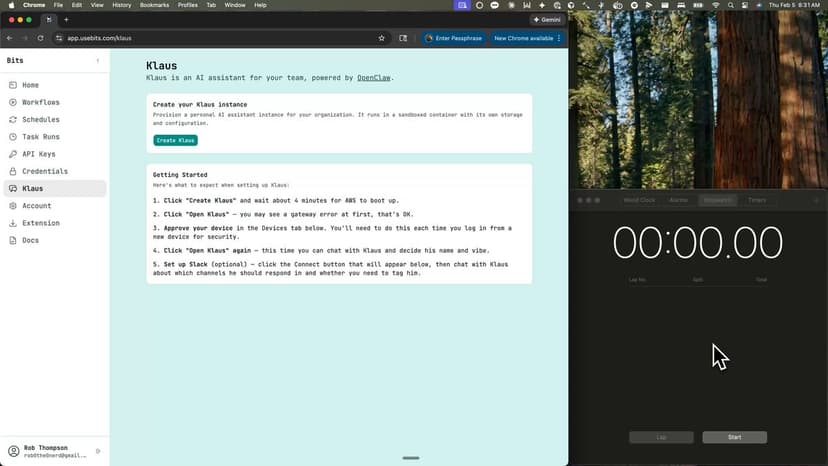Open the View menu

click(97, 5)
